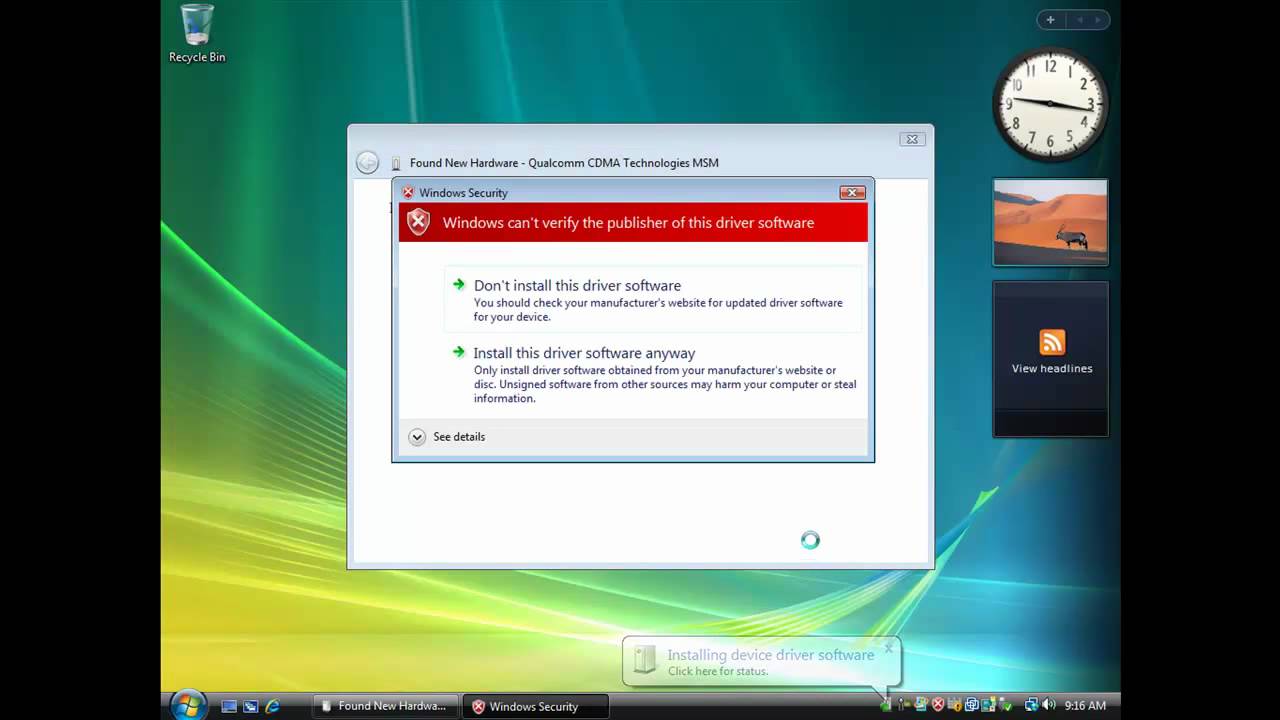Click the 9:16 AM taskbar clock
1280x720 pixels.
(1085, 705)
